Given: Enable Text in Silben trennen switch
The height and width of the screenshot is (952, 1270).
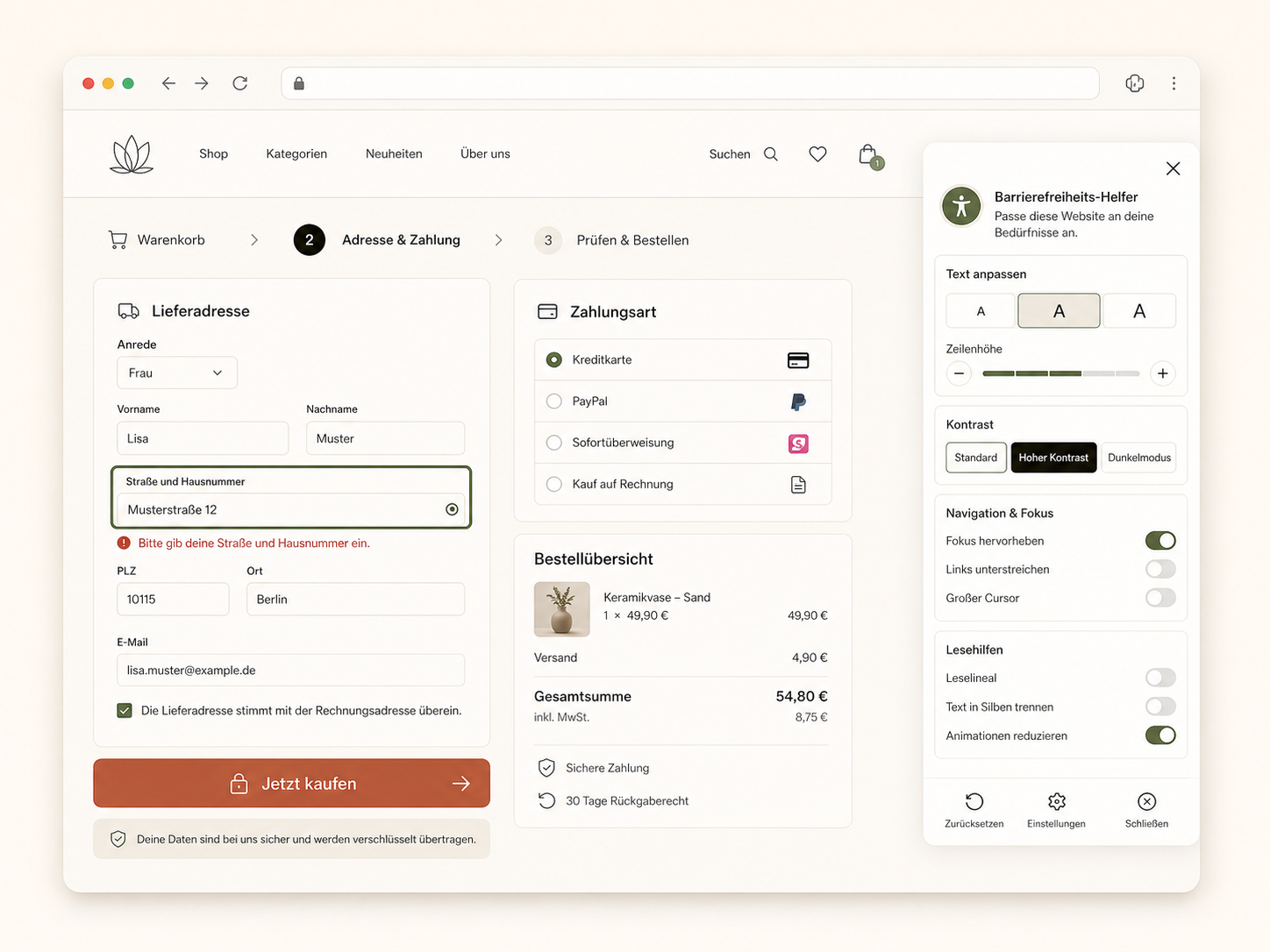Looking at the screenshot, I should pyautogui.click(x=1160, y=707).
